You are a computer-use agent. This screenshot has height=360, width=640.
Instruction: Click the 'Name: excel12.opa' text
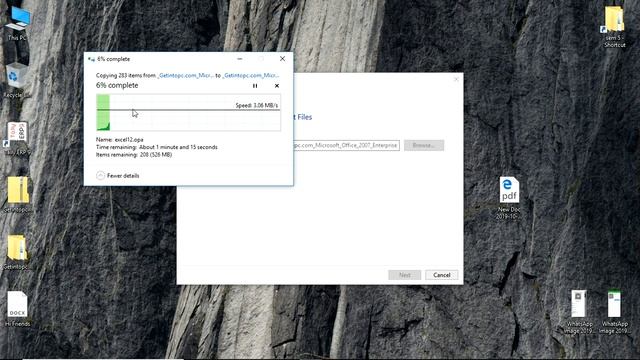tap(120, 140)
